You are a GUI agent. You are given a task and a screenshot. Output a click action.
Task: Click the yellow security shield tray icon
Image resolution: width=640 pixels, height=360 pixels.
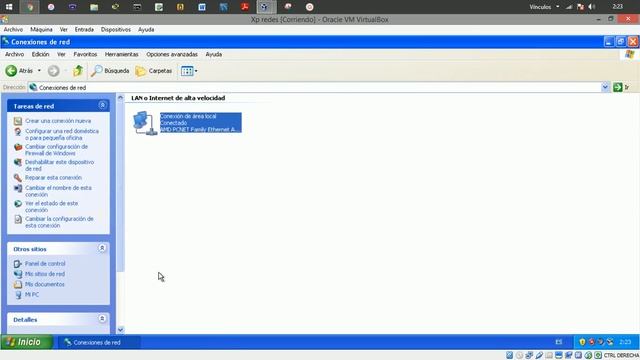tap(582, 342)
